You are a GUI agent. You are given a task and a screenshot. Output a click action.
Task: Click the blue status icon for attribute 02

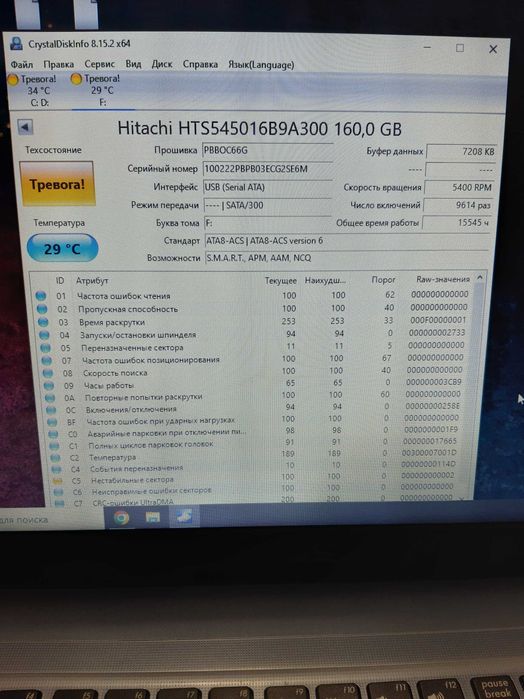pos(42,308)
